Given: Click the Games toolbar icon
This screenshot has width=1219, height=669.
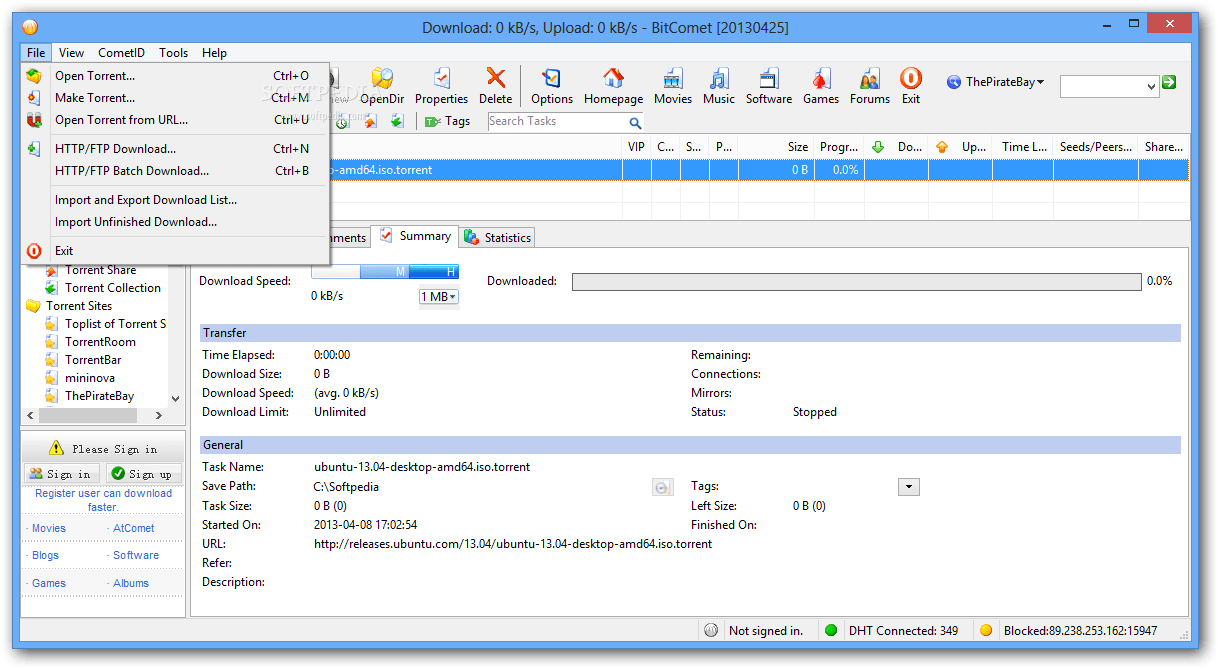Looking at the screenshot, I should click(821, 85).
